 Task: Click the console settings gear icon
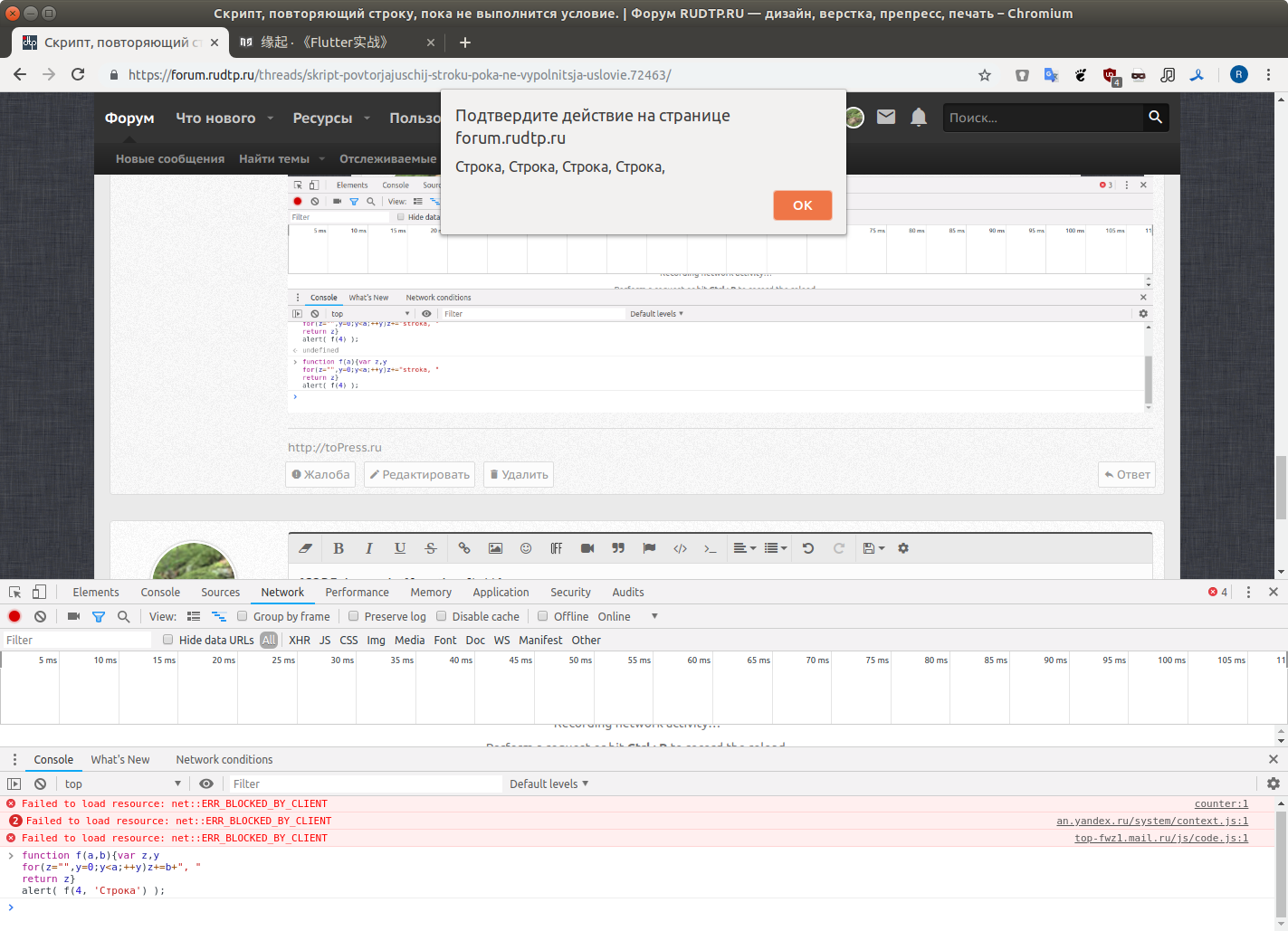[x=1273, y=784]
